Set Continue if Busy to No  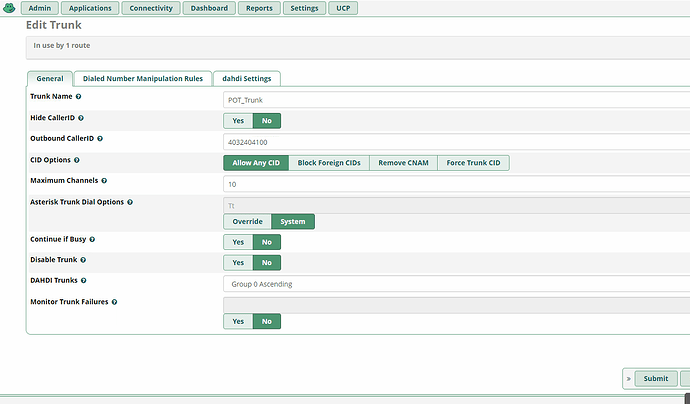coord(267,242)
